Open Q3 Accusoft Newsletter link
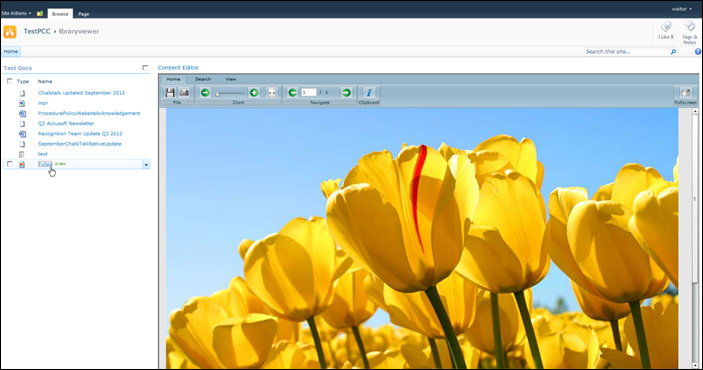 [66, 123]
